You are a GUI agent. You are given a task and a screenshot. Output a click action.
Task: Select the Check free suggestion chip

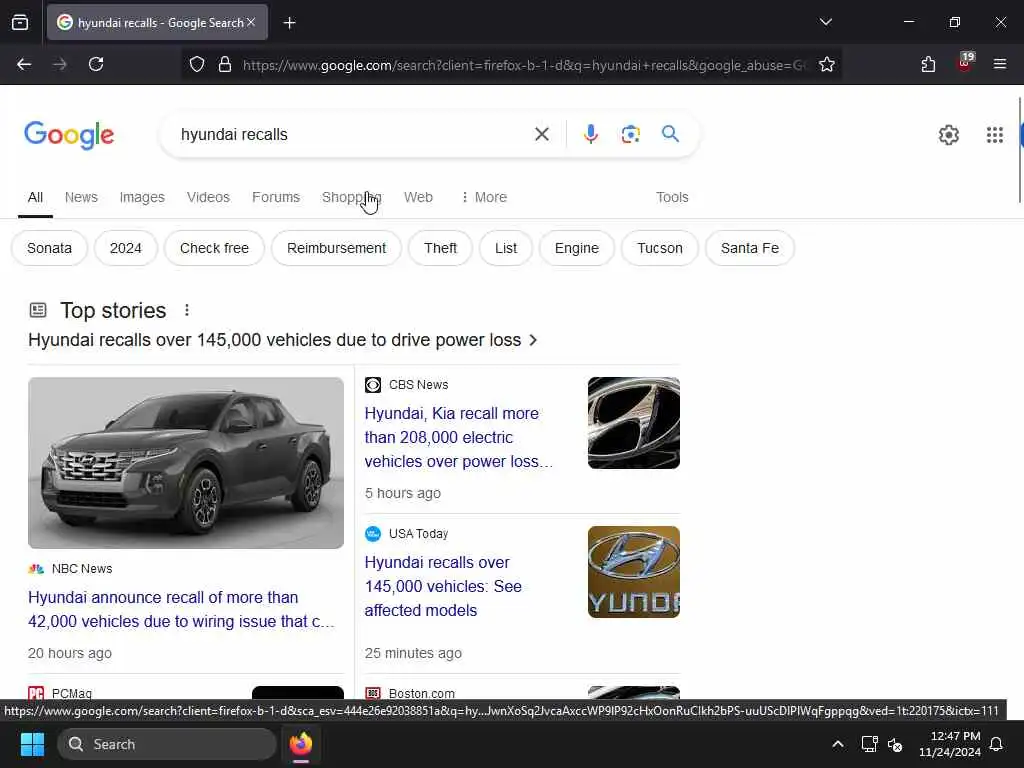[214, 248]
